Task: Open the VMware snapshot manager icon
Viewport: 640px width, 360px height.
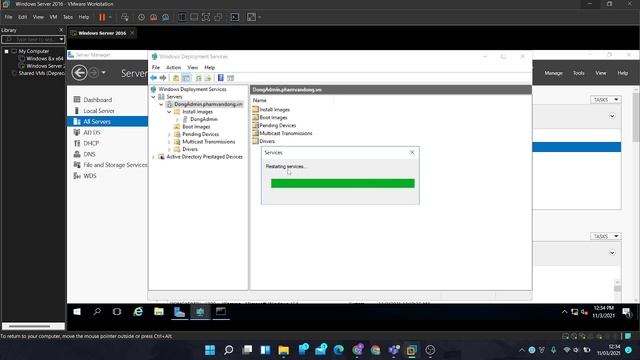Action: coord(166,17)
